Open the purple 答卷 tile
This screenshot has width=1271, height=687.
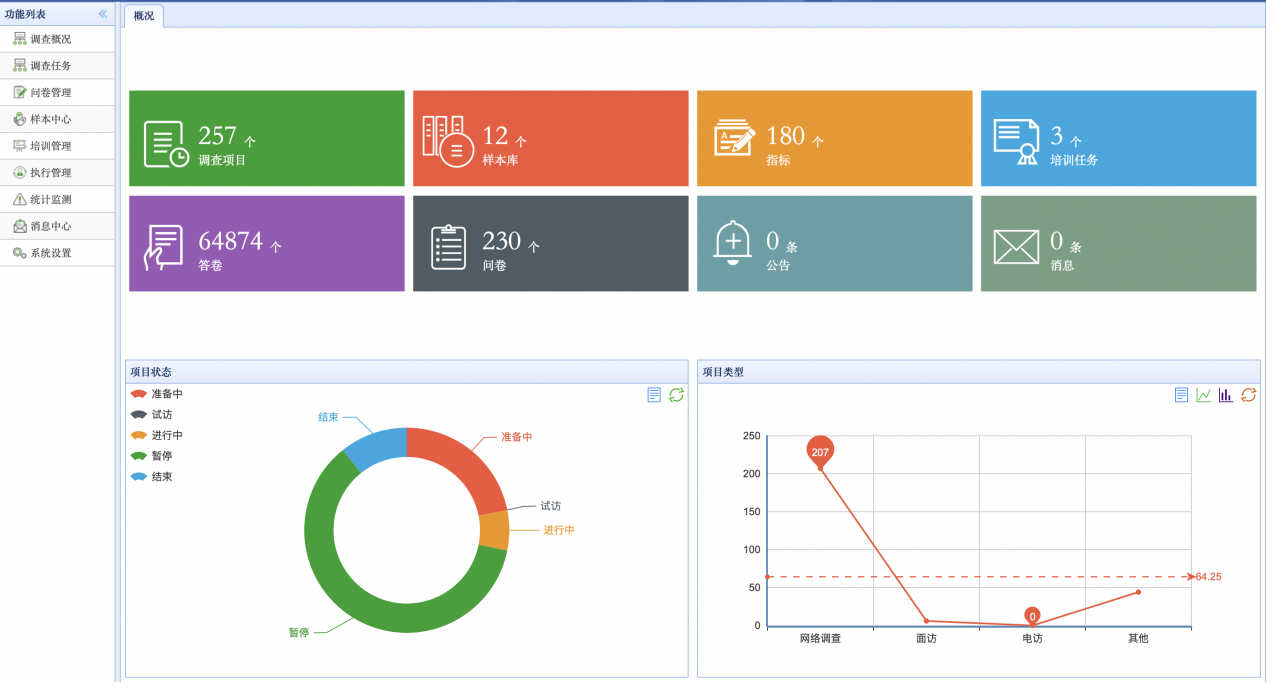click(266, 244)
